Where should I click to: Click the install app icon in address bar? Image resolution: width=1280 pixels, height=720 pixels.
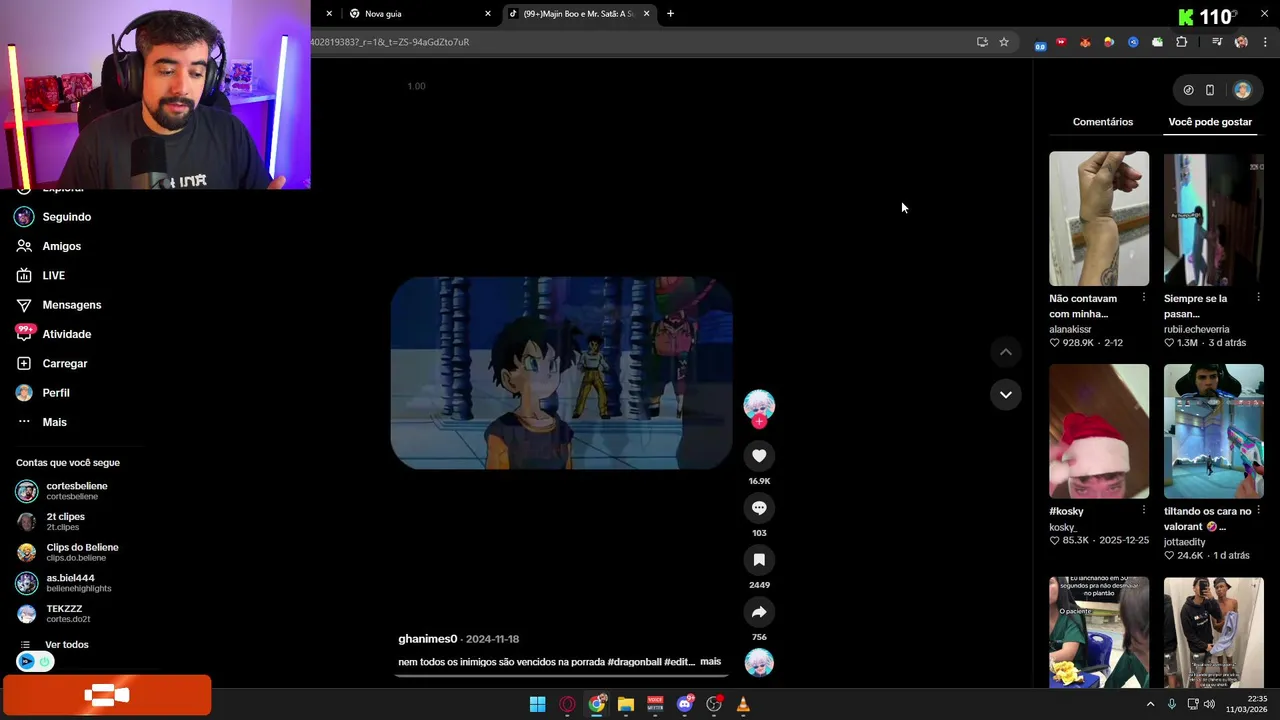click(x=982, y=42)
